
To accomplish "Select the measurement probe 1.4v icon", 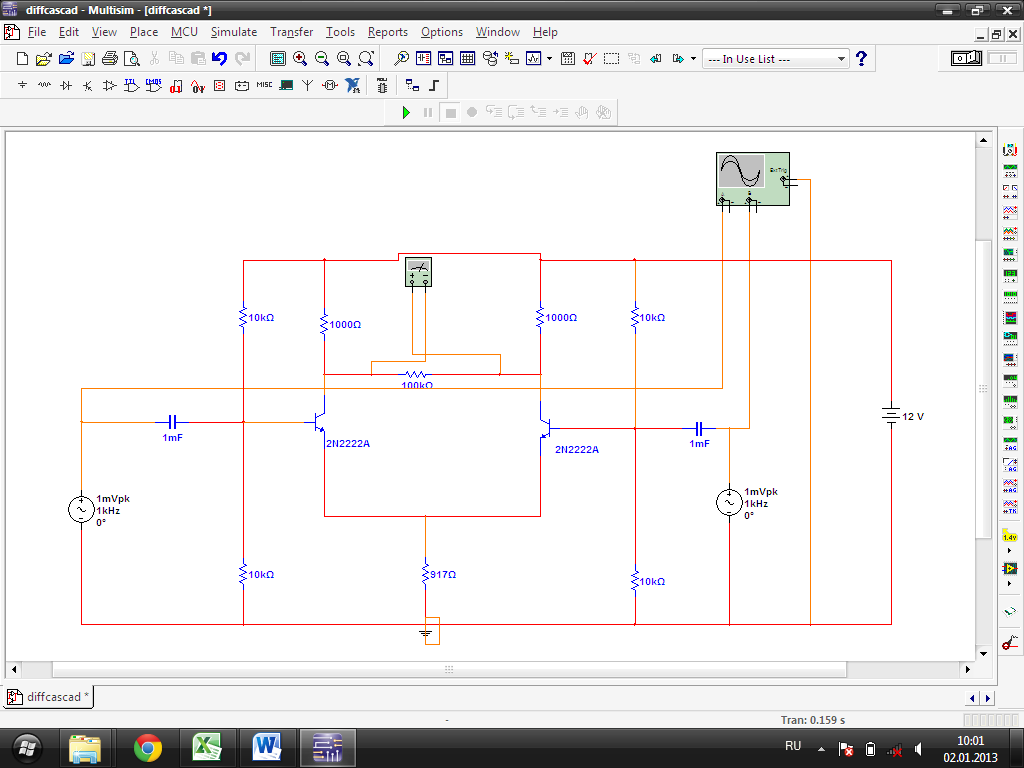I will 1010,537.
